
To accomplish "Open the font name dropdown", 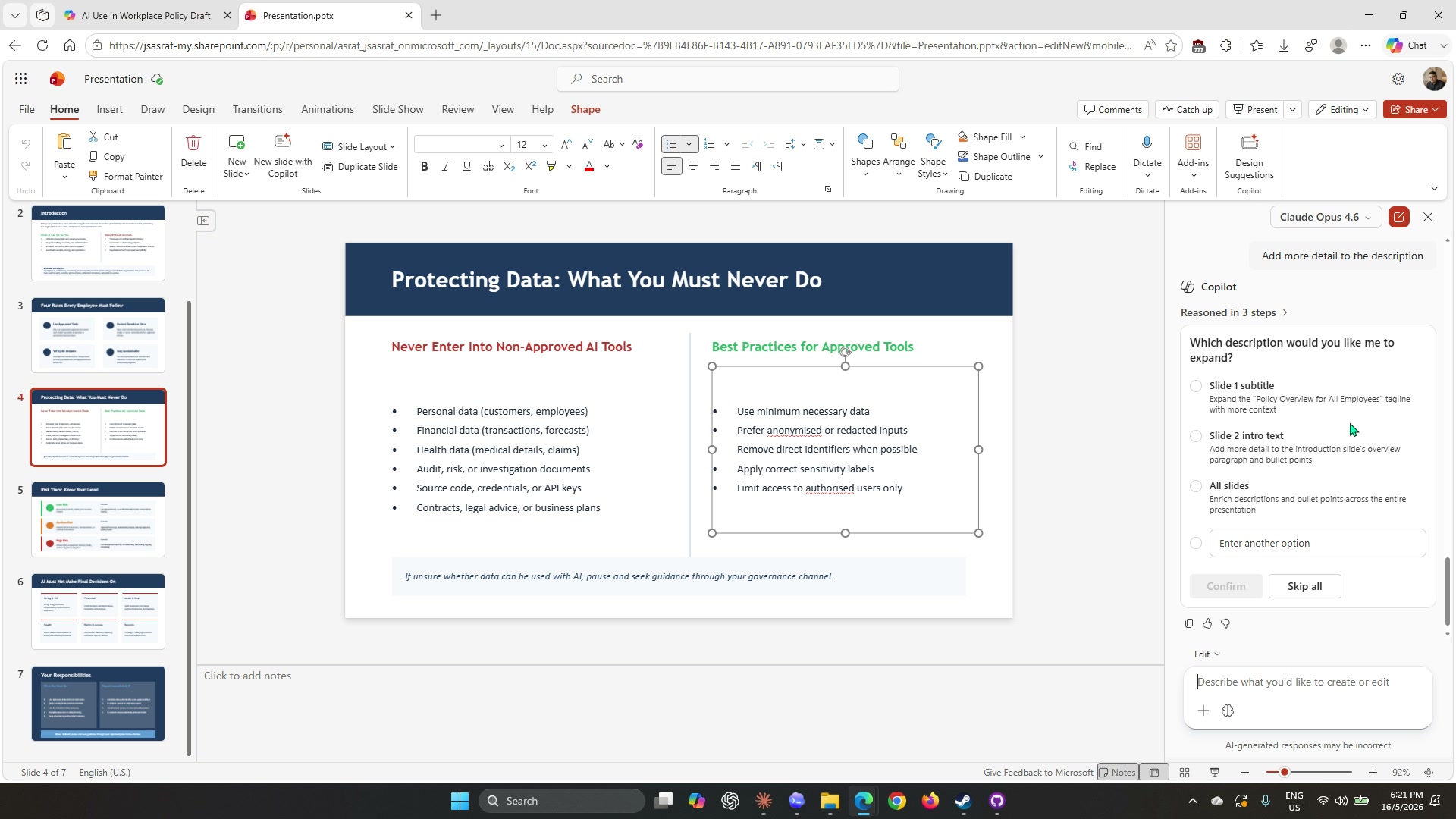I will [501, 145].
